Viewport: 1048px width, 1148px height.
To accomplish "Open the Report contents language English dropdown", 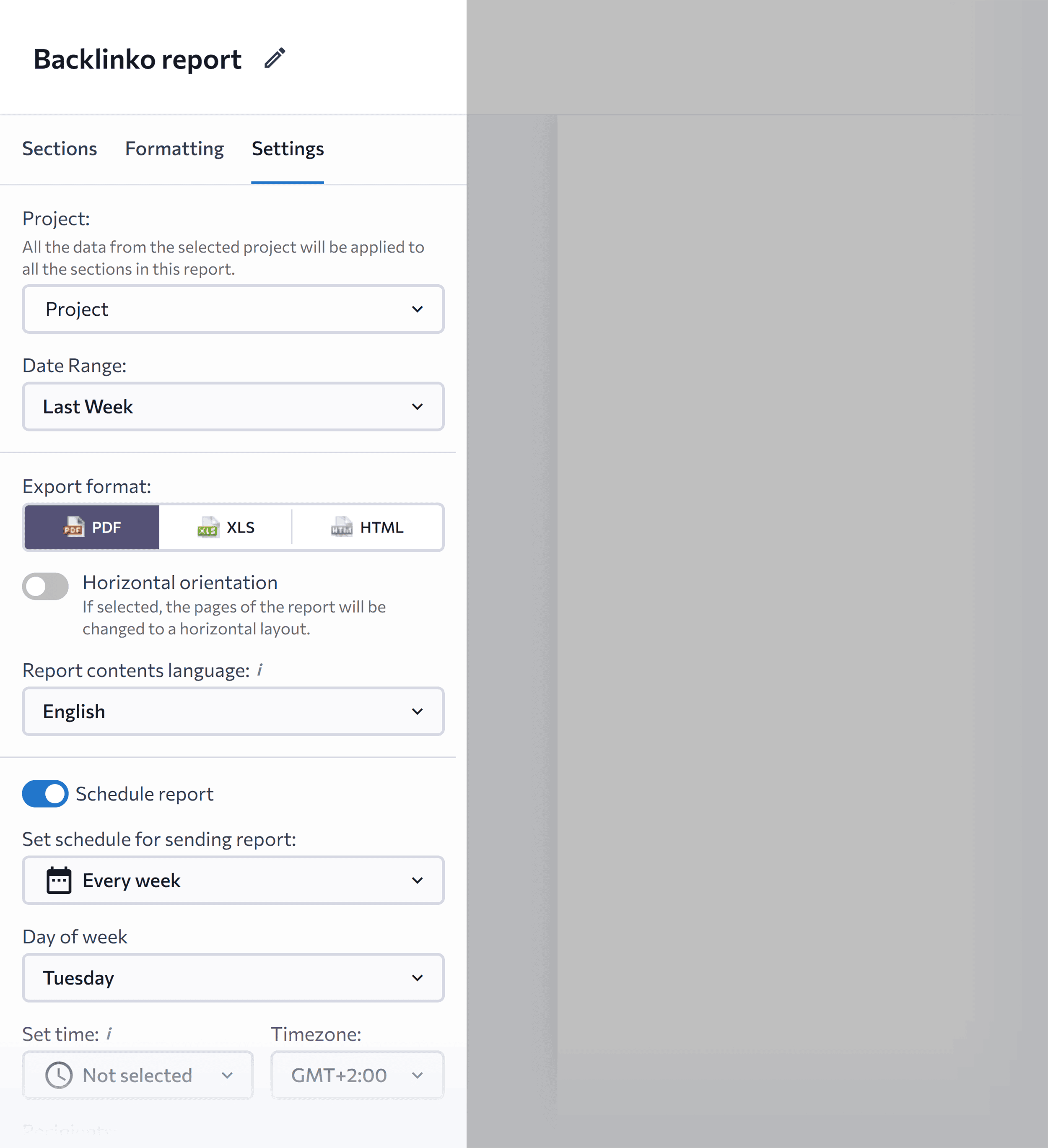I will 233,712.
